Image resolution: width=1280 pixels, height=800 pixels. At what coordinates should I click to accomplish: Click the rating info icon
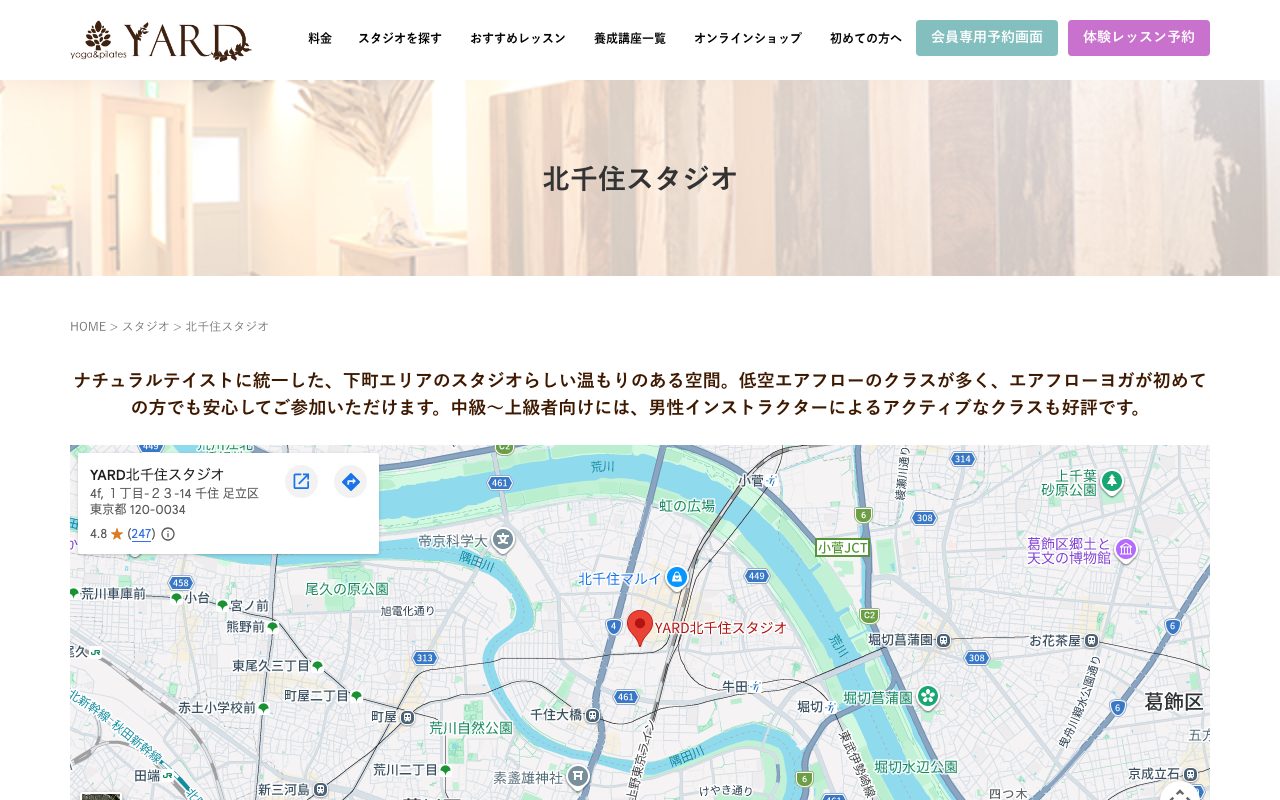[168, 534]
